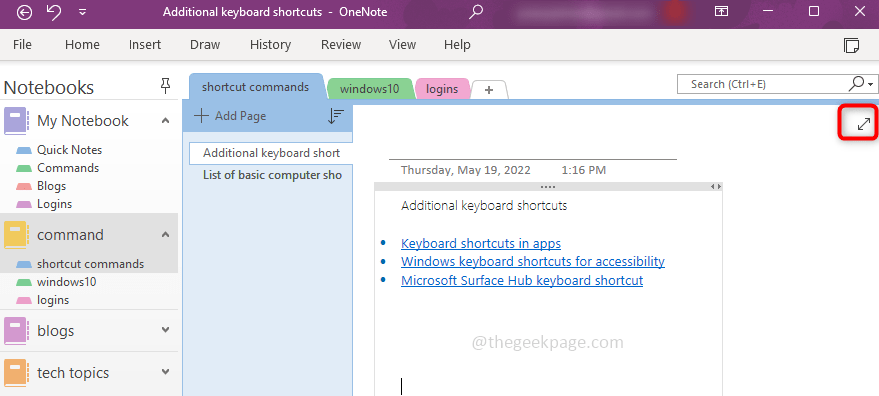Expand the tech topics notebook chevron
The height and width of the screenshot is (396, 879).
[x=165, y=371]
